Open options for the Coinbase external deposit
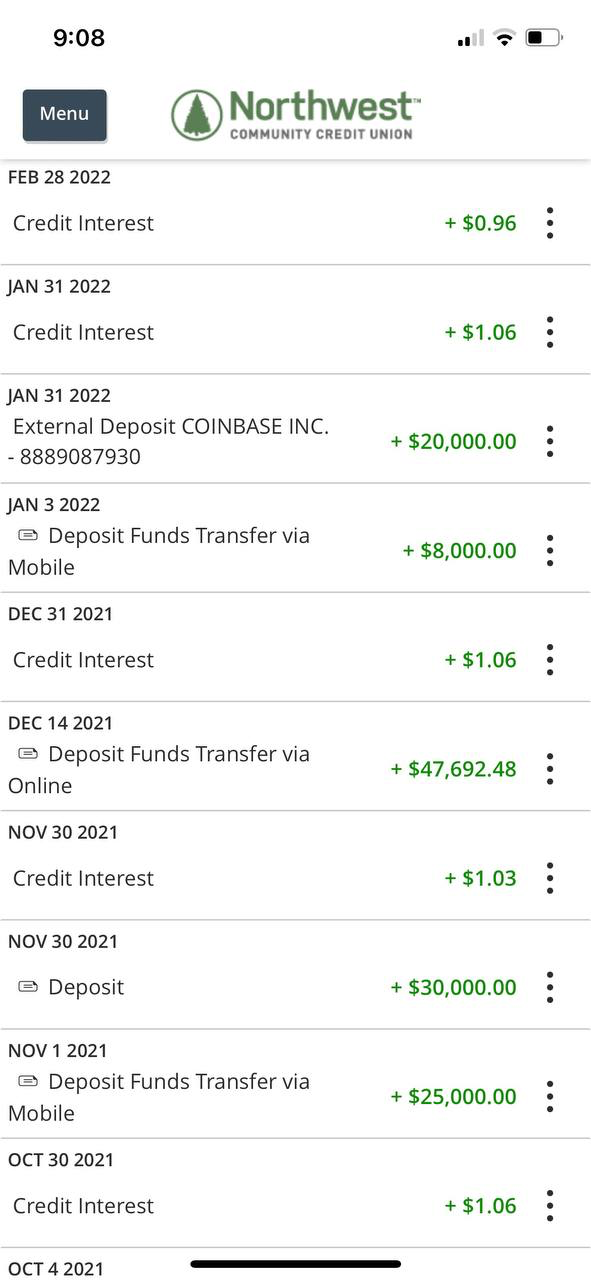591x1280 pixels. coord(549,441)
